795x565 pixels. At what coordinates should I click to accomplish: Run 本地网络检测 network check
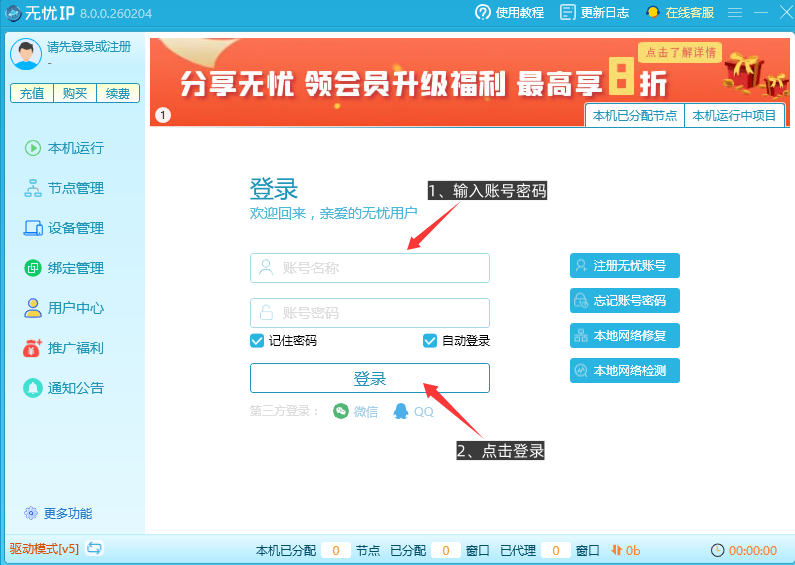(x=625, y=371)
